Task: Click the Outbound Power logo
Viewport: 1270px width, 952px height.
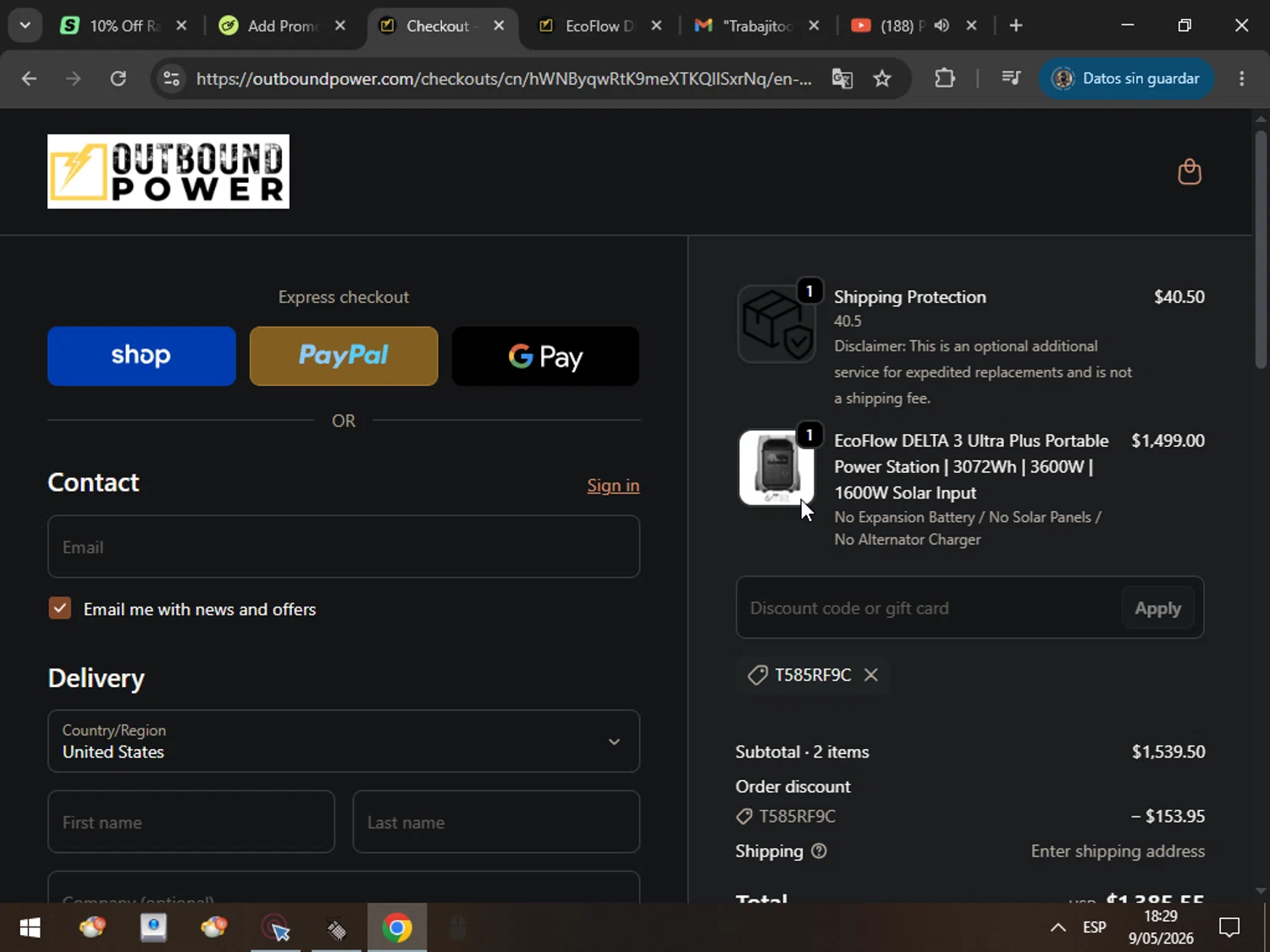Action: tap(168, 172)
